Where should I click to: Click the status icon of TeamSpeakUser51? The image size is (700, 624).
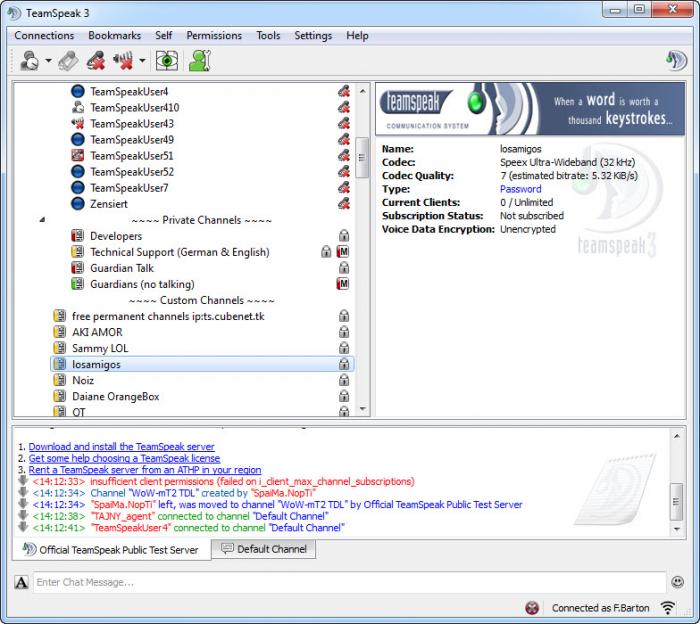pyautogui.click(x=78, y=156)
